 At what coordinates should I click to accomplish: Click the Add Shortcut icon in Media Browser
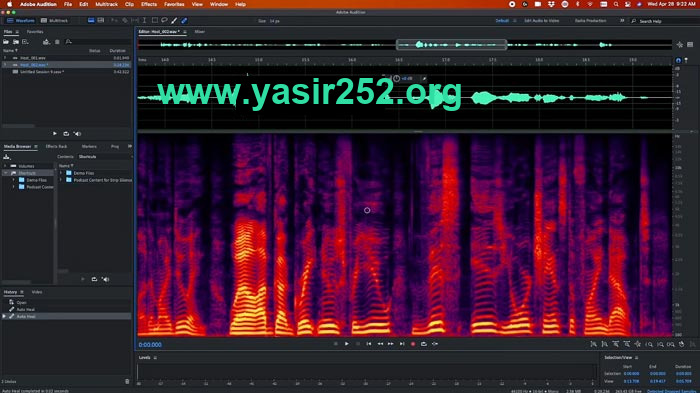6,157
